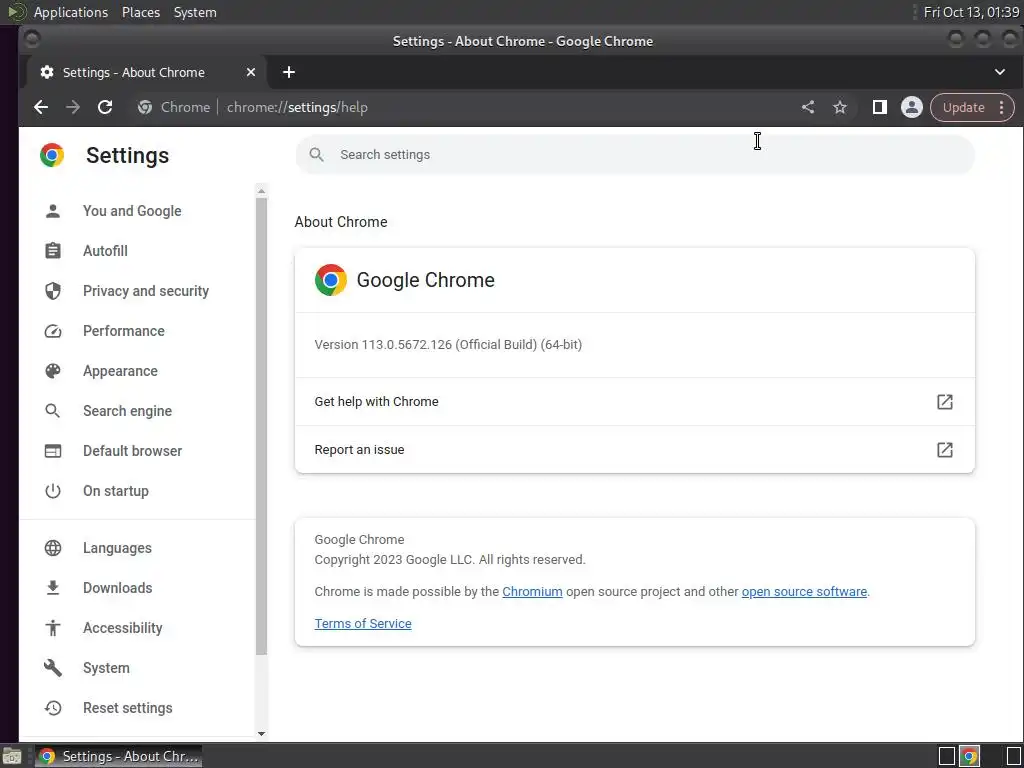This screenshot has width=1024, height=768.
Task: Click the About Chrome heading
Action: (x=341, y=222)
